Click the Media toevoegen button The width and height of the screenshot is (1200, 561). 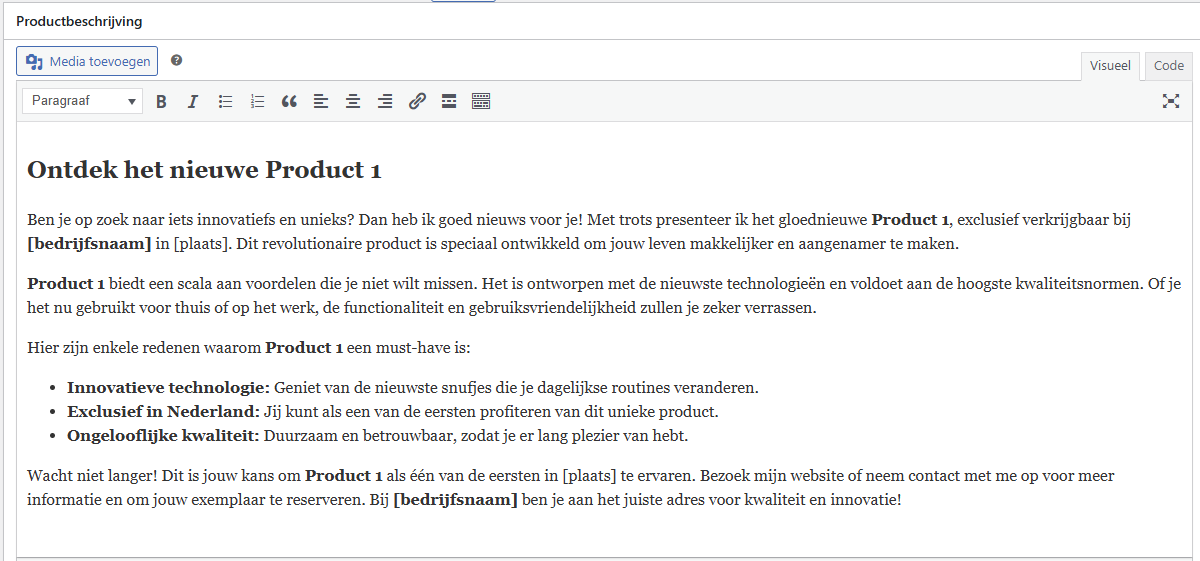(87, 62)
